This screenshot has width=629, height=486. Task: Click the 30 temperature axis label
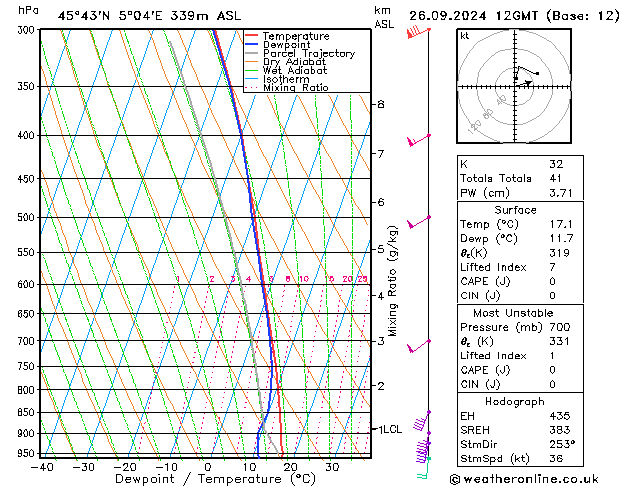[x=332, y=467]
